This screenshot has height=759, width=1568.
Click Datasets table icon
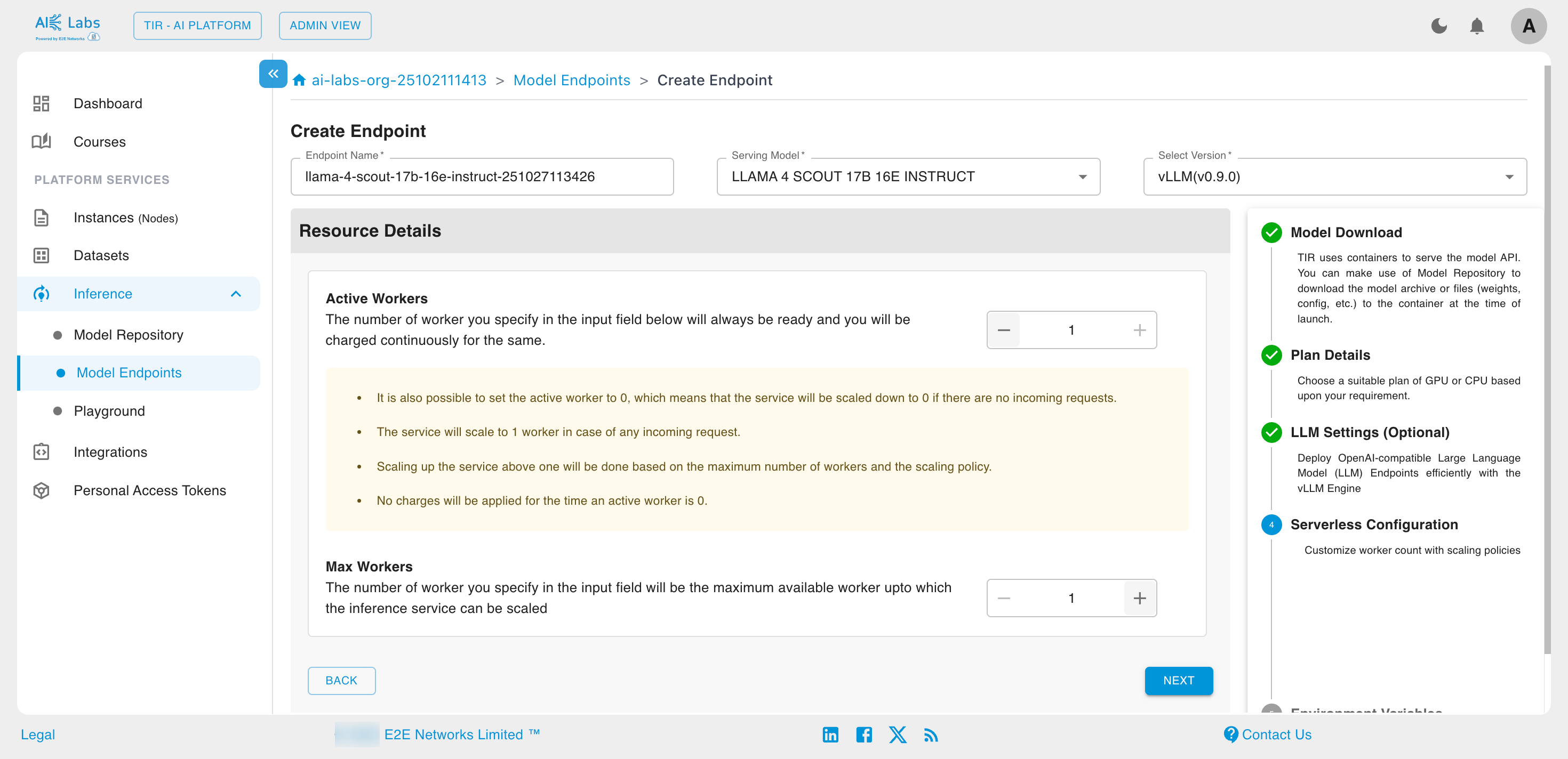(41, 255)
